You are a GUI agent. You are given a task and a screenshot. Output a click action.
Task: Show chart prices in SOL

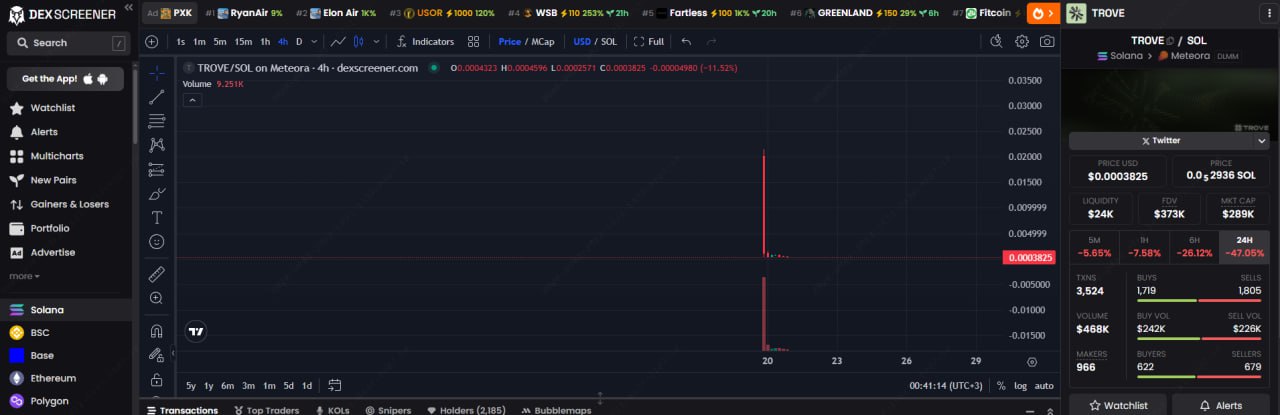[608, 42]
